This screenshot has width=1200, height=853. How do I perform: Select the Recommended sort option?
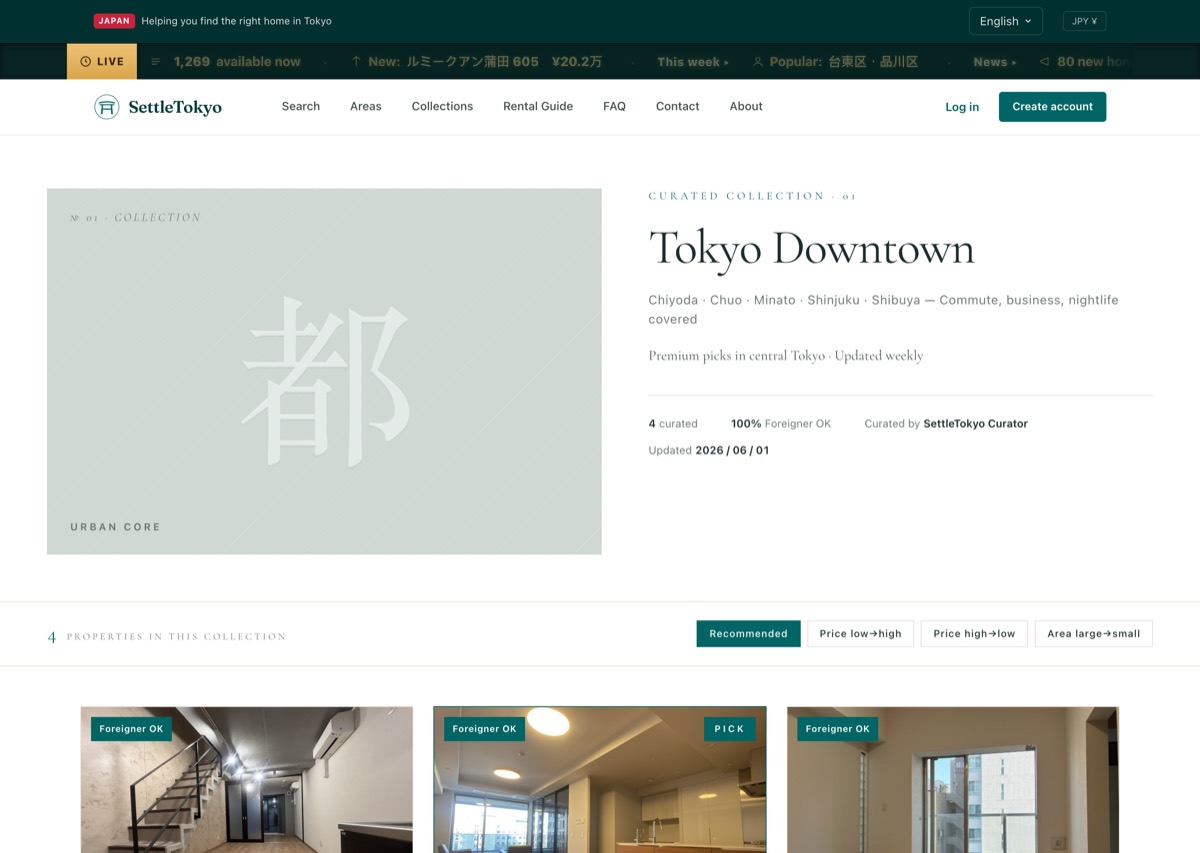click(748, 634)
